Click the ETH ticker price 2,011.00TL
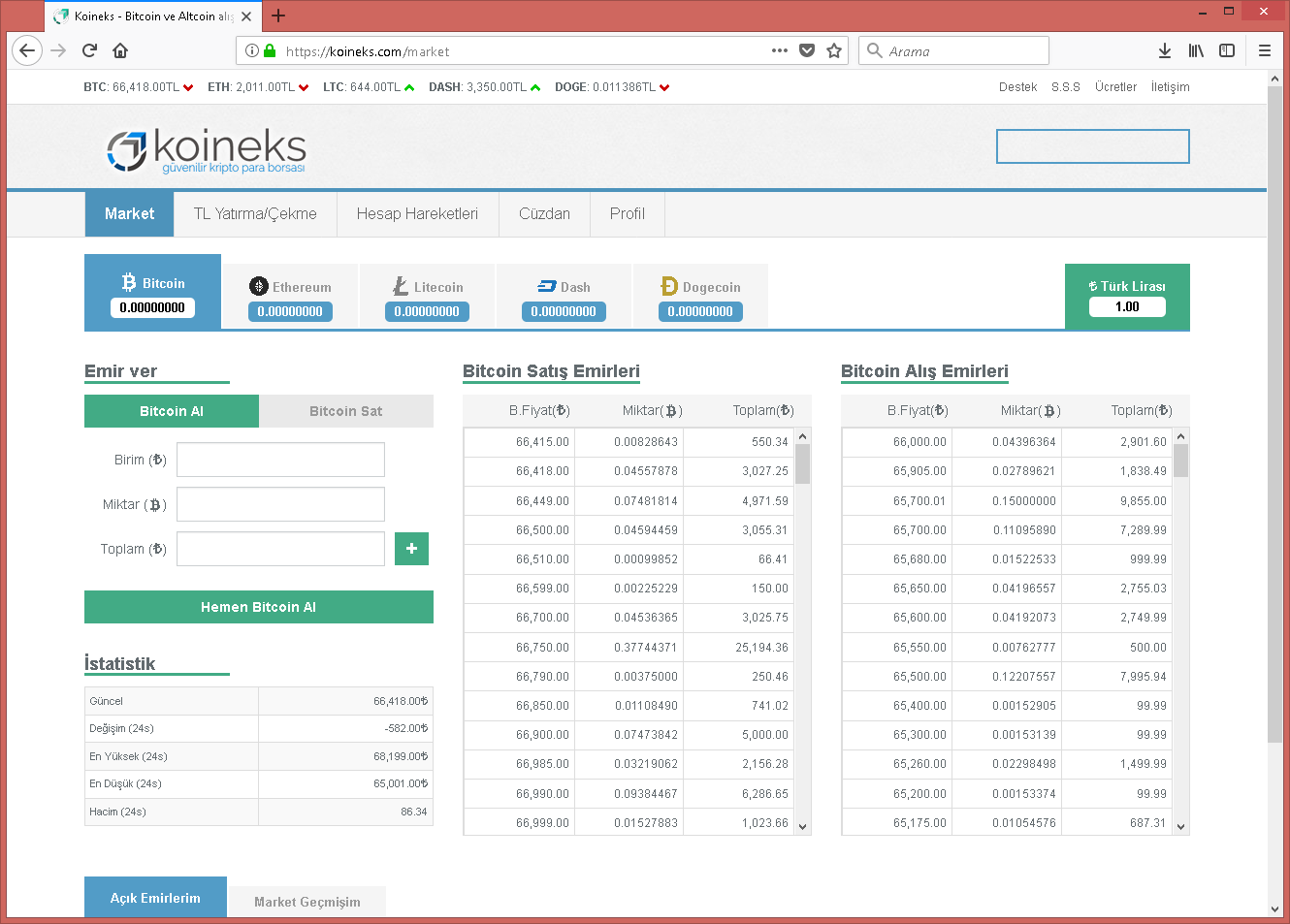This screenshot has width=1290, height=924. (265, 87)
